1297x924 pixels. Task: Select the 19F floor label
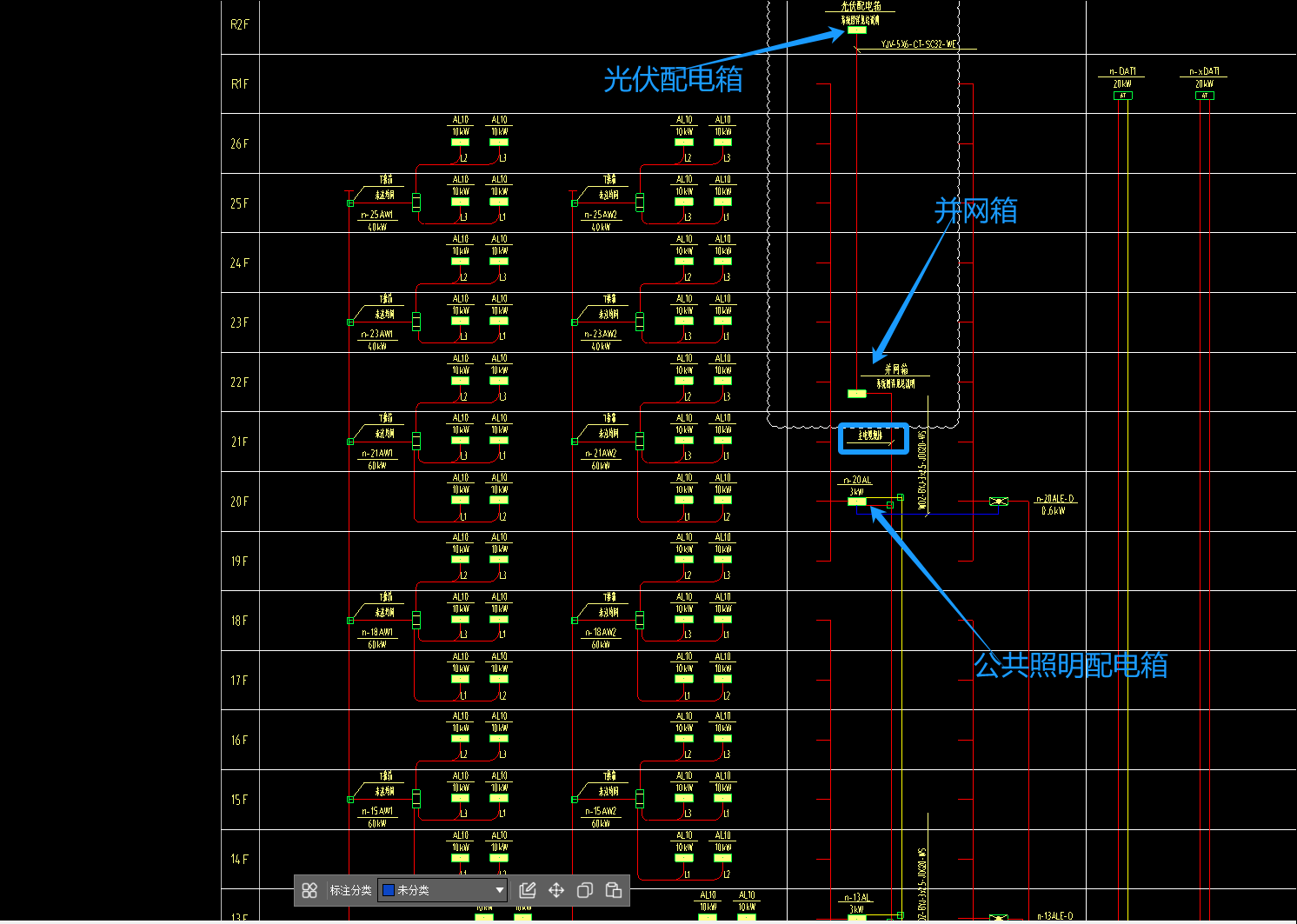pos(240,562)
